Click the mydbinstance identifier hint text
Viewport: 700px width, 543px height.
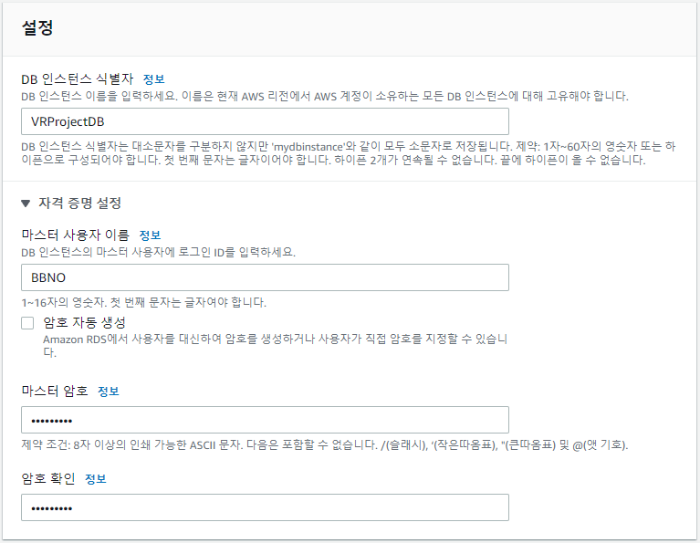click(x=348, y=153)
